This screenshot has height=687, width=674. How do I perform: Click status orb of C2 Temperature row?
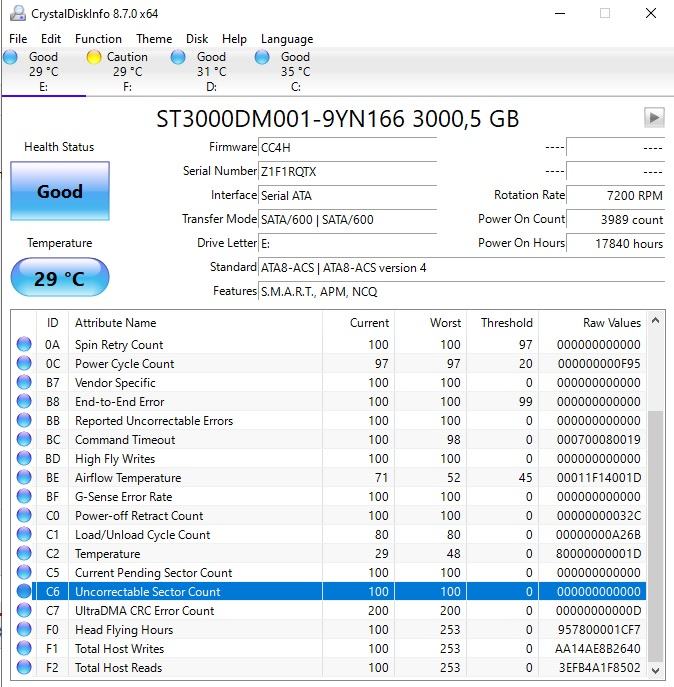[x=24, y=553]
